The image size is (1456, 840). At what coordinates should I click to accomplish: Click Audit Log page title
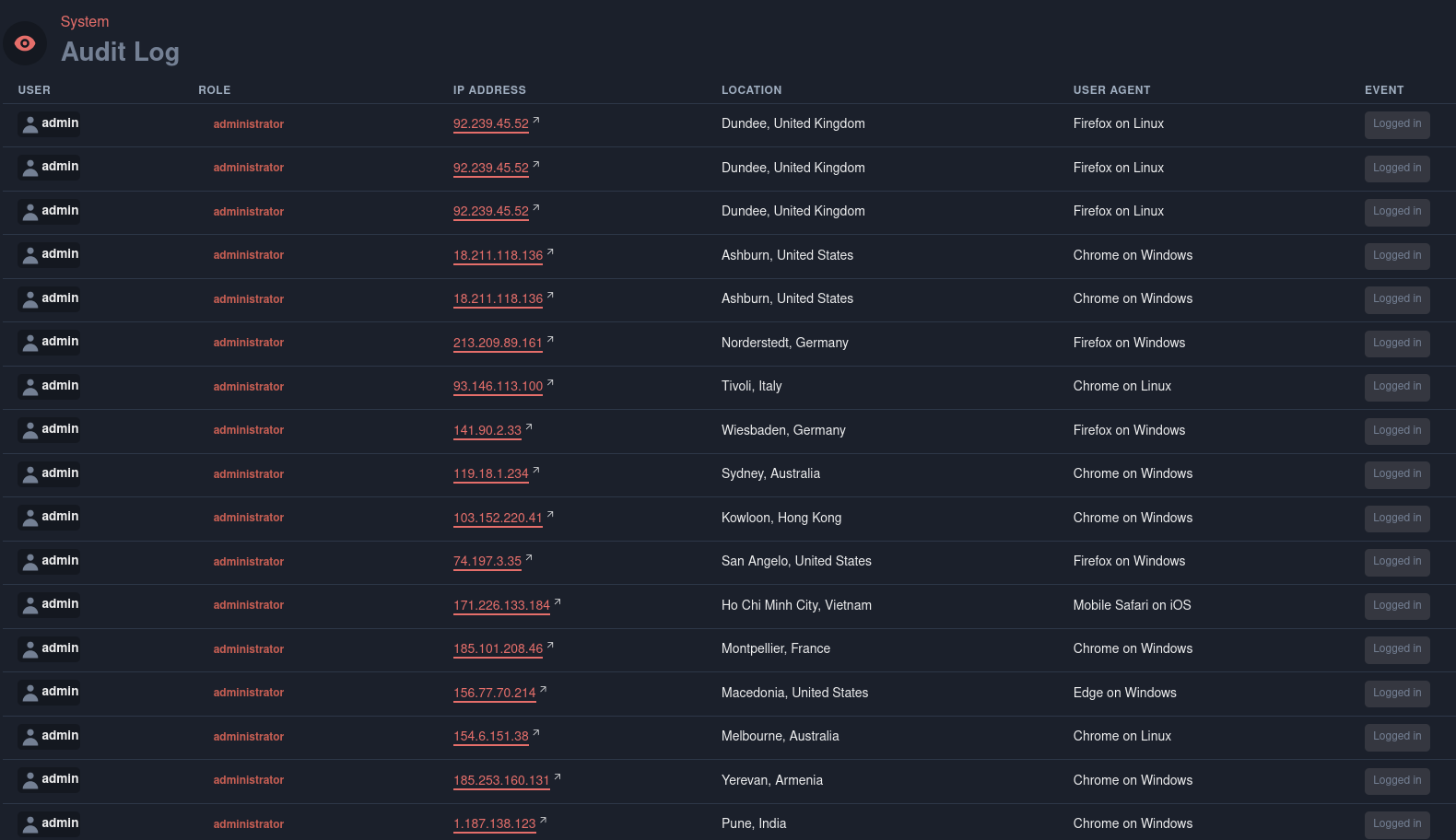point(121,52)
